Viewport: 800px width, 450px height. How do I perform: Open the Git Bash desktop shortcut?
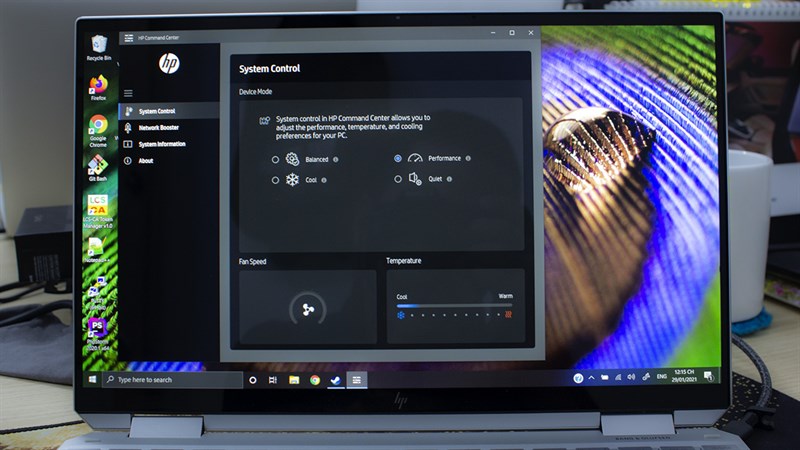[x=97, y=168]
